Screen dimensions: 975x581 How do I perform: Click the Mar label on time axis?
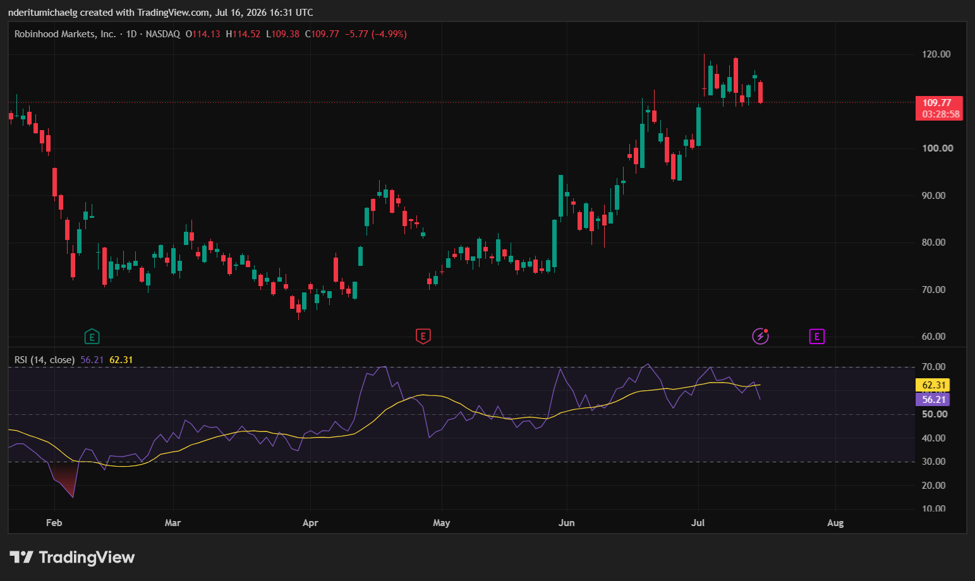click(173, 523)
